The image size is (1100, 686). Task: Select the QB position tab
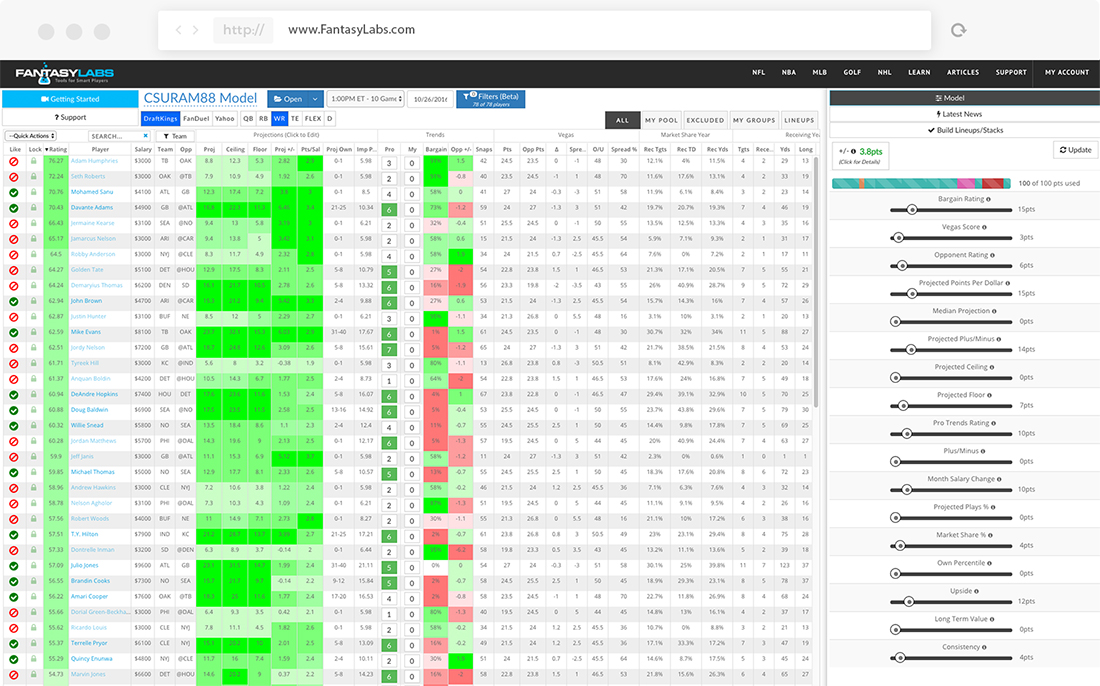[x=248, y=119]
